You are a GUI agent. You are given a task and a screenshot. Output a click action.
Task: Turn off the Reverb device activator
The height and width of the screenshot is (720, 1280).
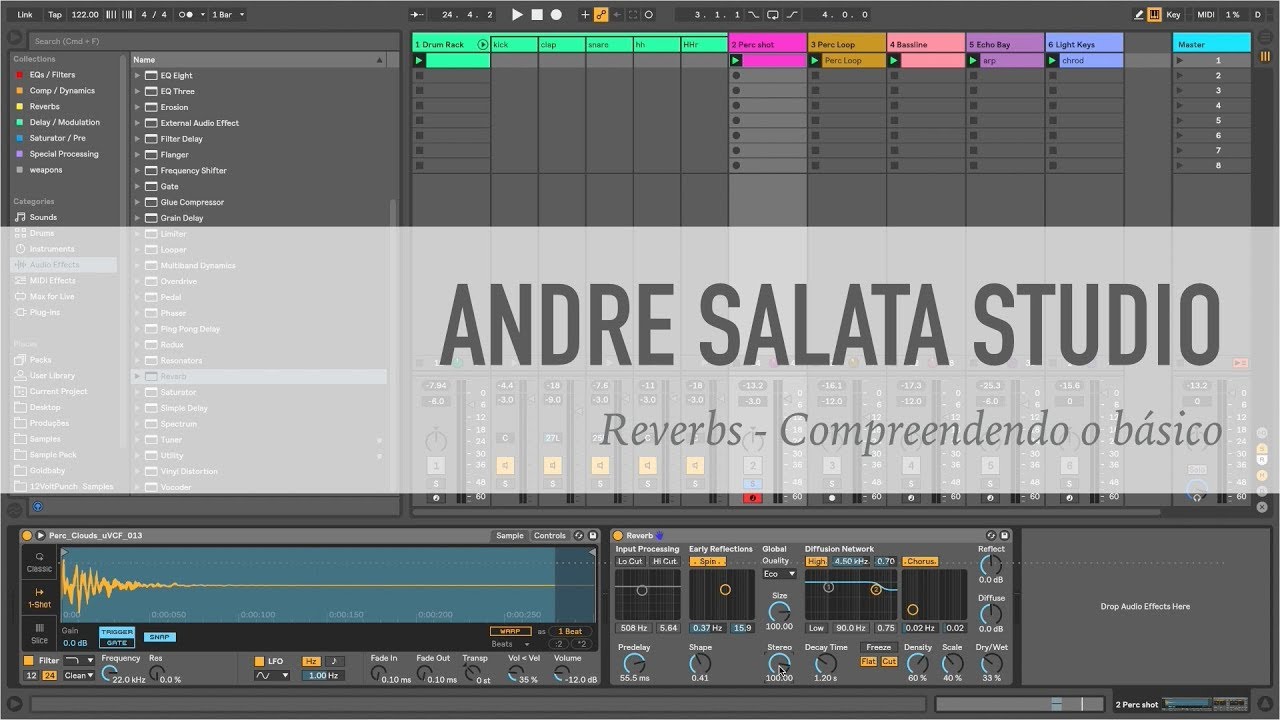pos(618,536)
